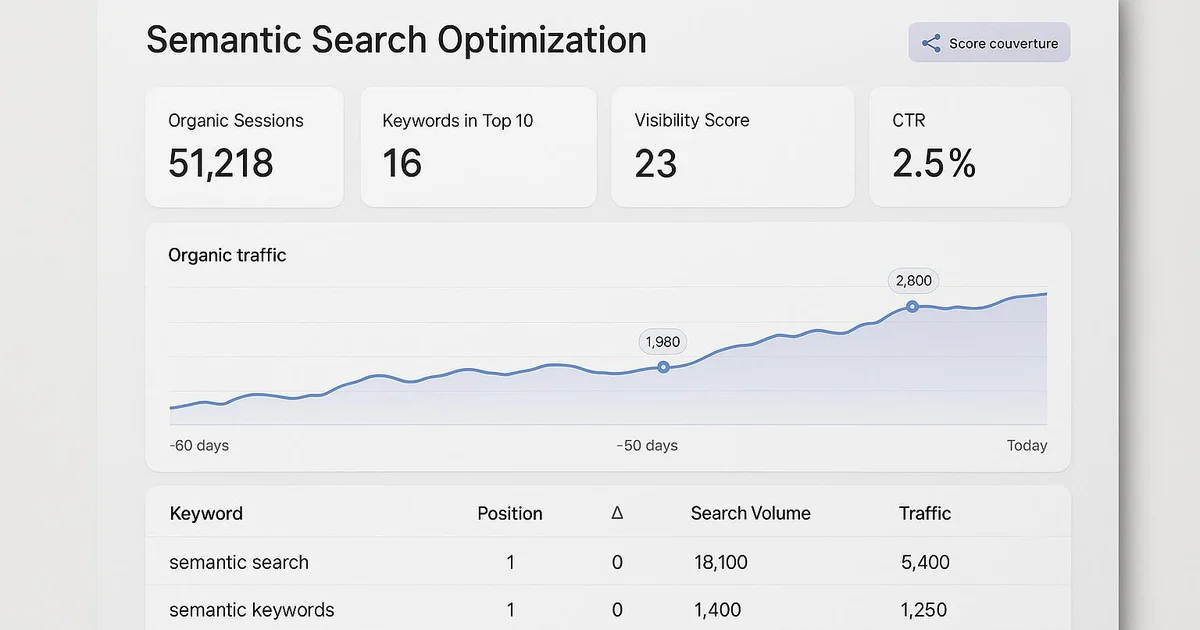Sort by delta column header
This screenshot has width=1200, height=630.
pyautogui.click(x=617, y=513)
